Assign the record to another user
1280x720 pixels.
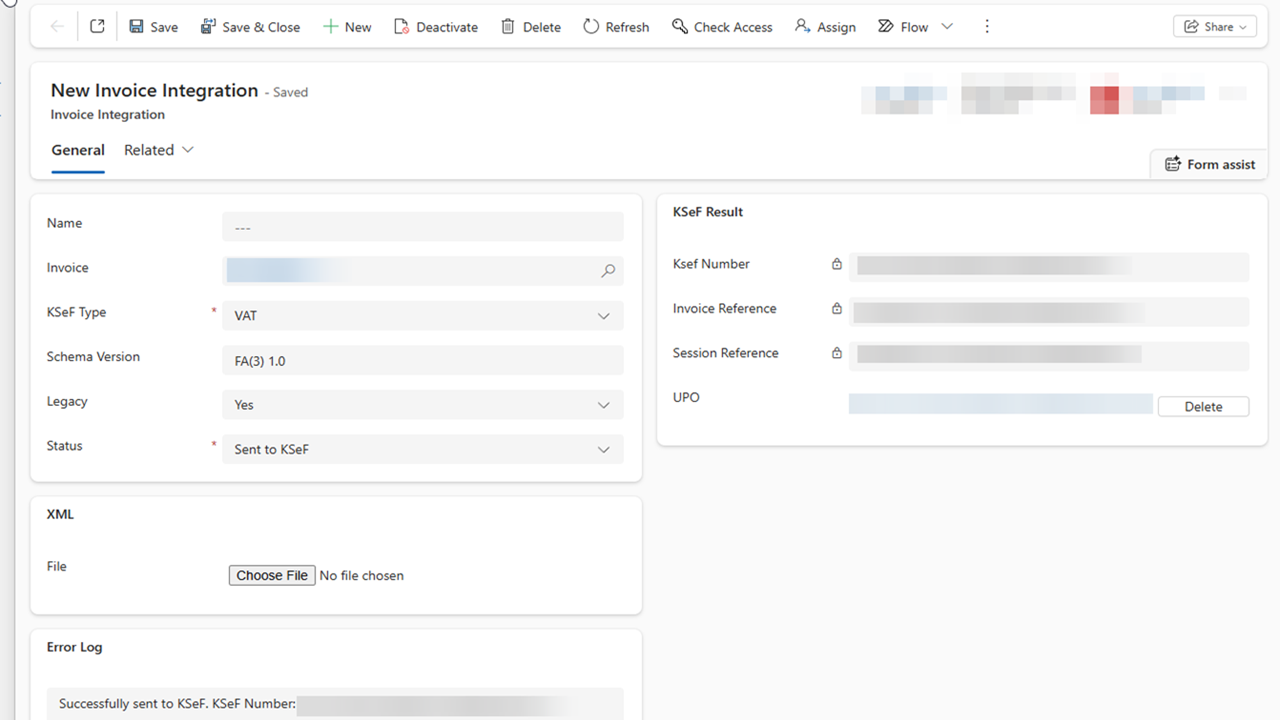825,27
